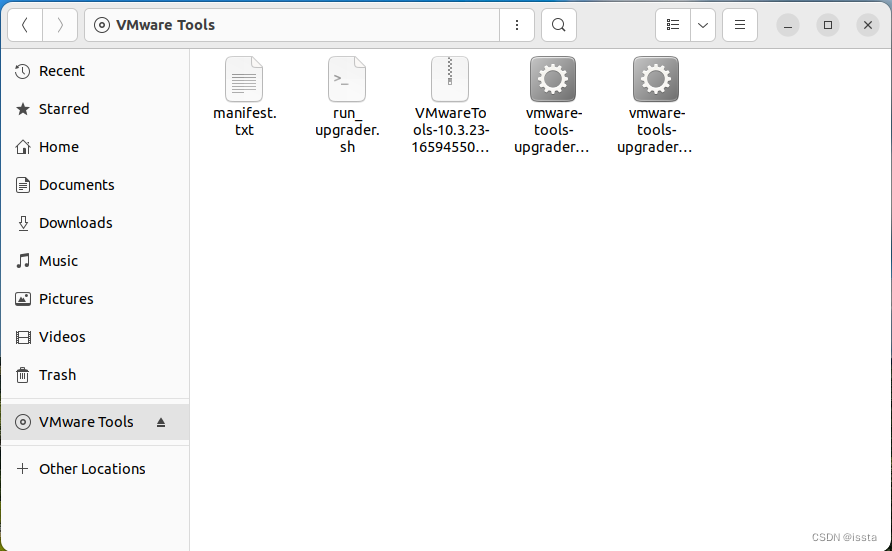Go back with the left arrow button
Viewport: 892px width, 551px height.
[x=25, y=25]
